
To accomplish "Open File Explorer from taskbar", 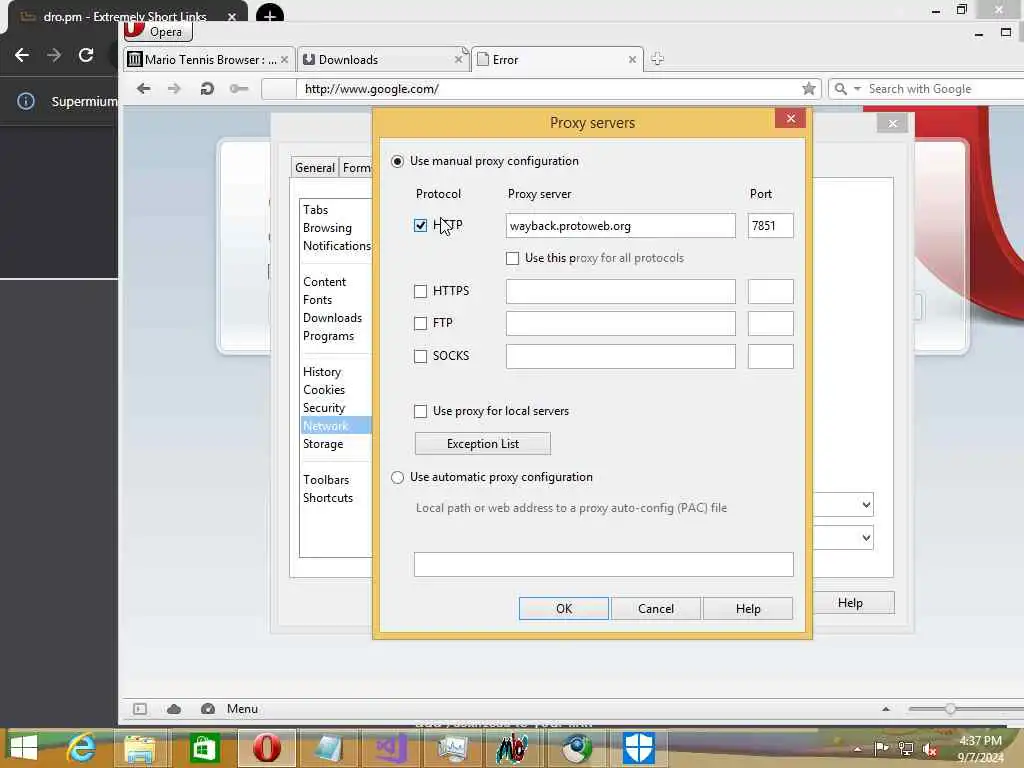I will pyautogui.click(x=140, y=748).
